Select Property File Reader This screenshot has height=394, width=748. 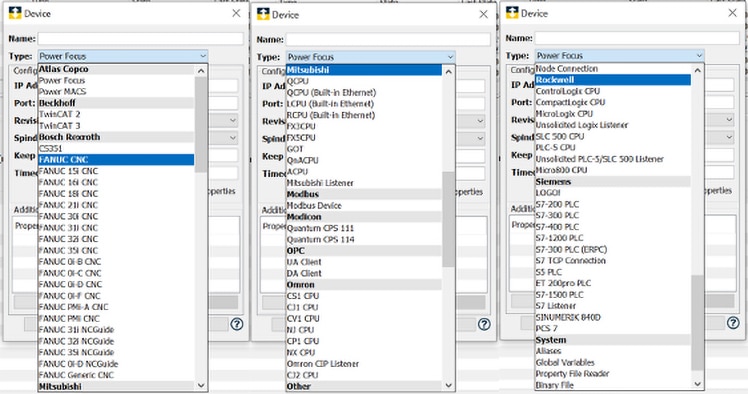pyautogui.click(x=572, y=374)
